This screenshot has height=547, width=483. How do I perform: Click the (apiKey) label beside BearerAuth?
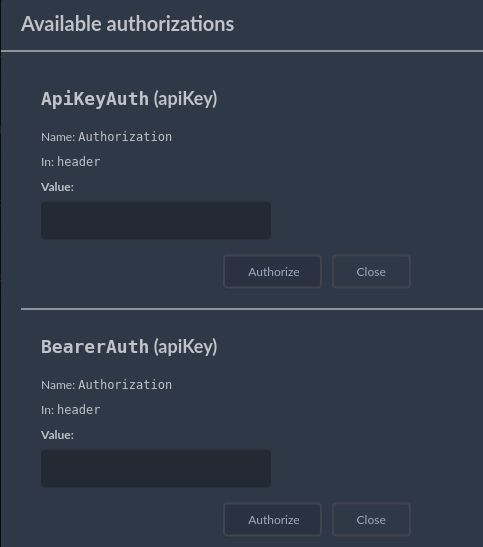pos(185,347)
